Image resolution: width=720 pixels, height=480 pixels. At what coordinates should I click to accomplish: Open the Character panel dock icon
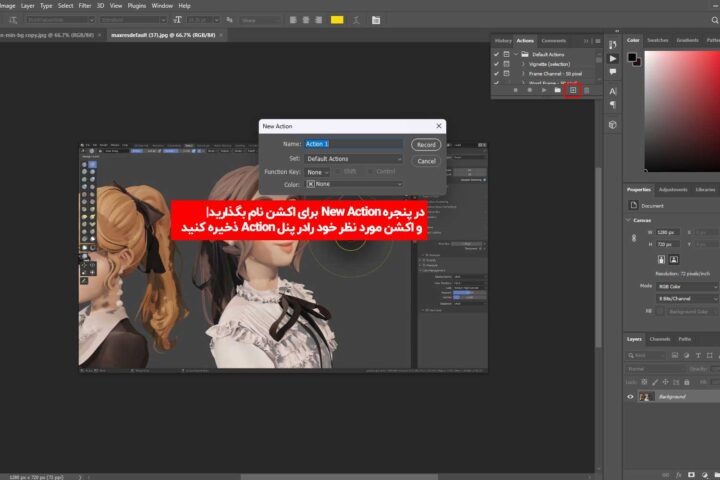tap(613, 91)
